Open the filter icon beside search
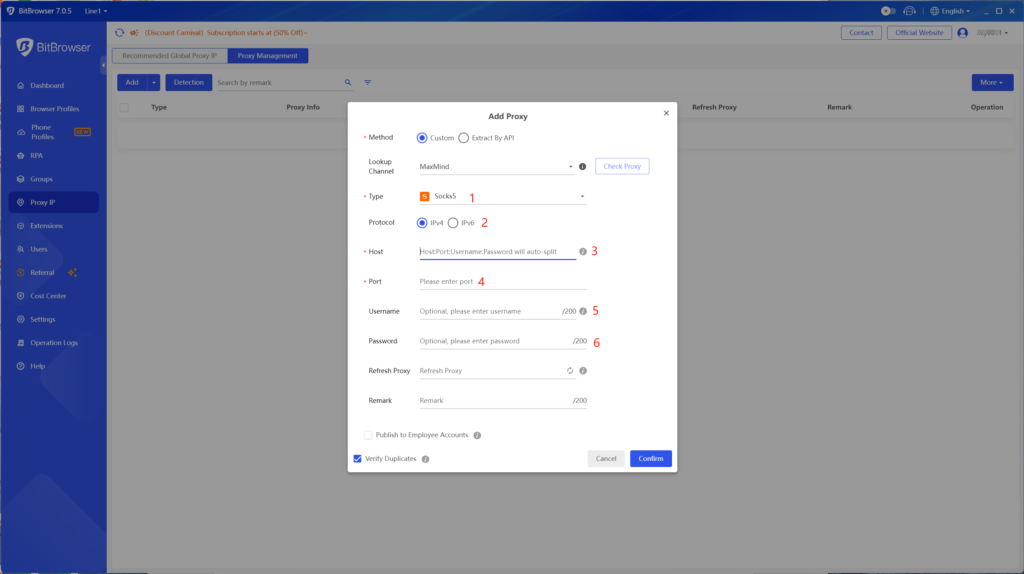Screen dimensions: 1024x574 click(x=368, y=83)
